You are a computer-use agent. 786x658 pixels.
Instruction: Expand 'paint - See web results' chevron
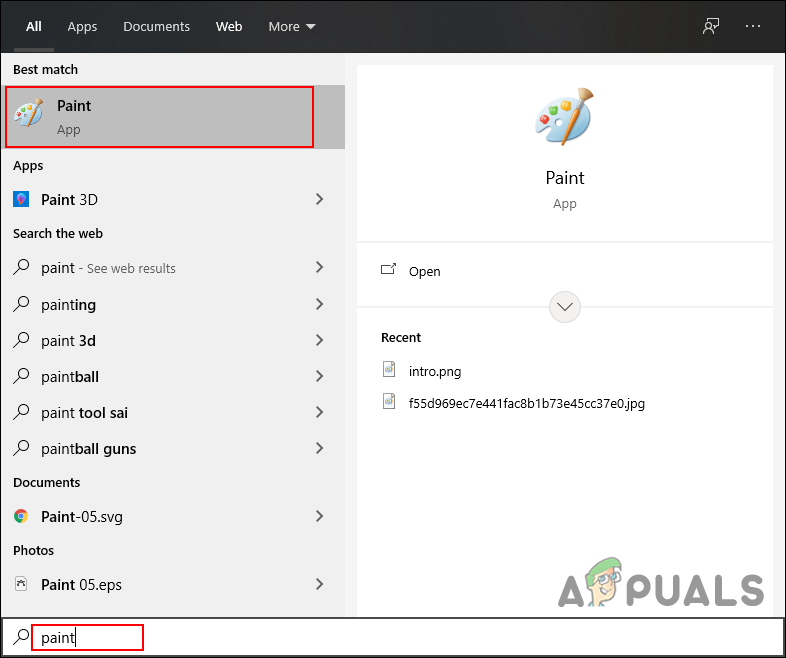click(319, 267)
